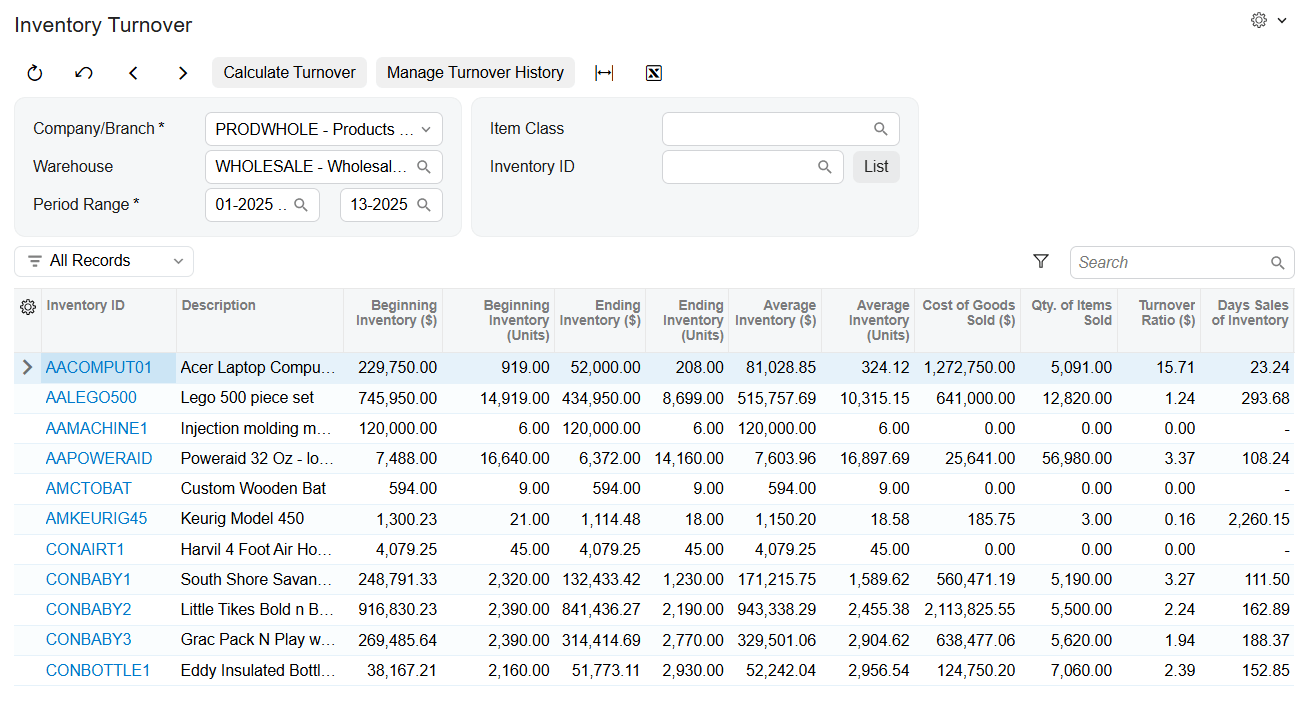Viewport: 1310px width, 707px height.
Task: Export the grid to Excel
Action: point(654,73)
